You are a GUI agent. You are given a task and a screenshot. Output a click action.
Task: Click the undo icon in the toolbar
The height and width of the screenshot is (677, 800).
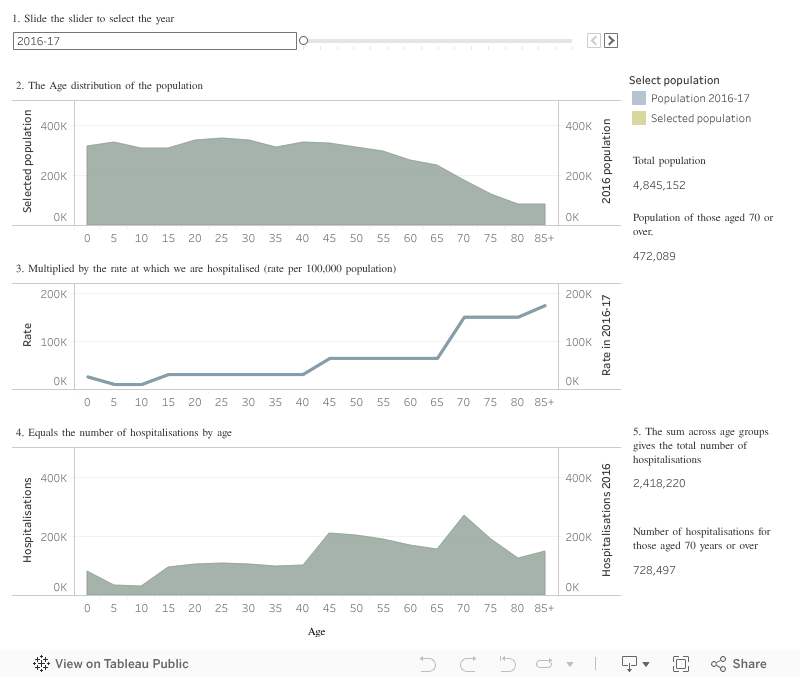coord(428,663)
